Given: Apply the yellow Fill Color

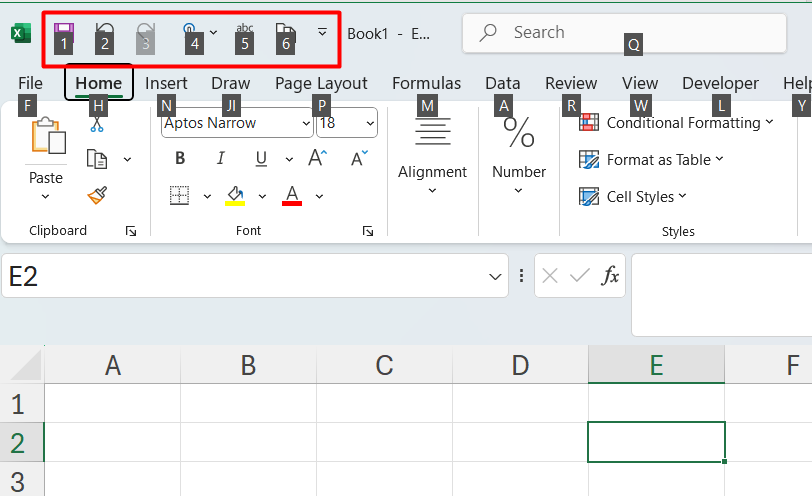Looking at the screenshot, I should click(x=235, y=196).
